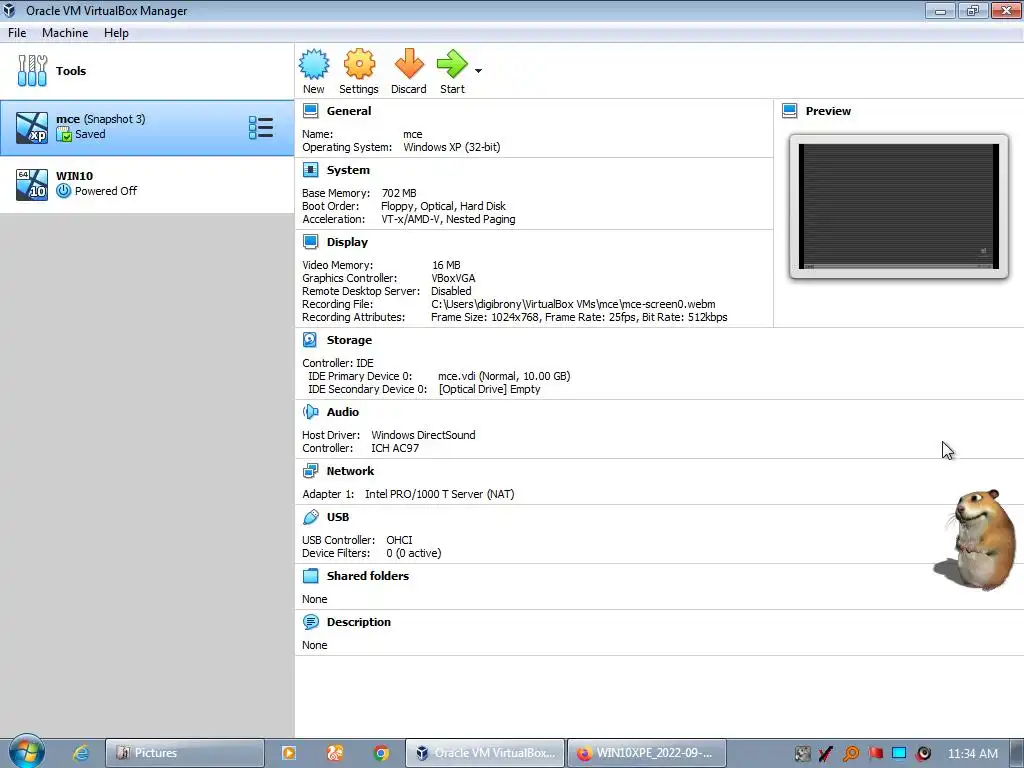Click the Intel PRO/1000 T Server (NAT) text
The width and height of the screenshot is (1024, 768).
click(440, 494)
